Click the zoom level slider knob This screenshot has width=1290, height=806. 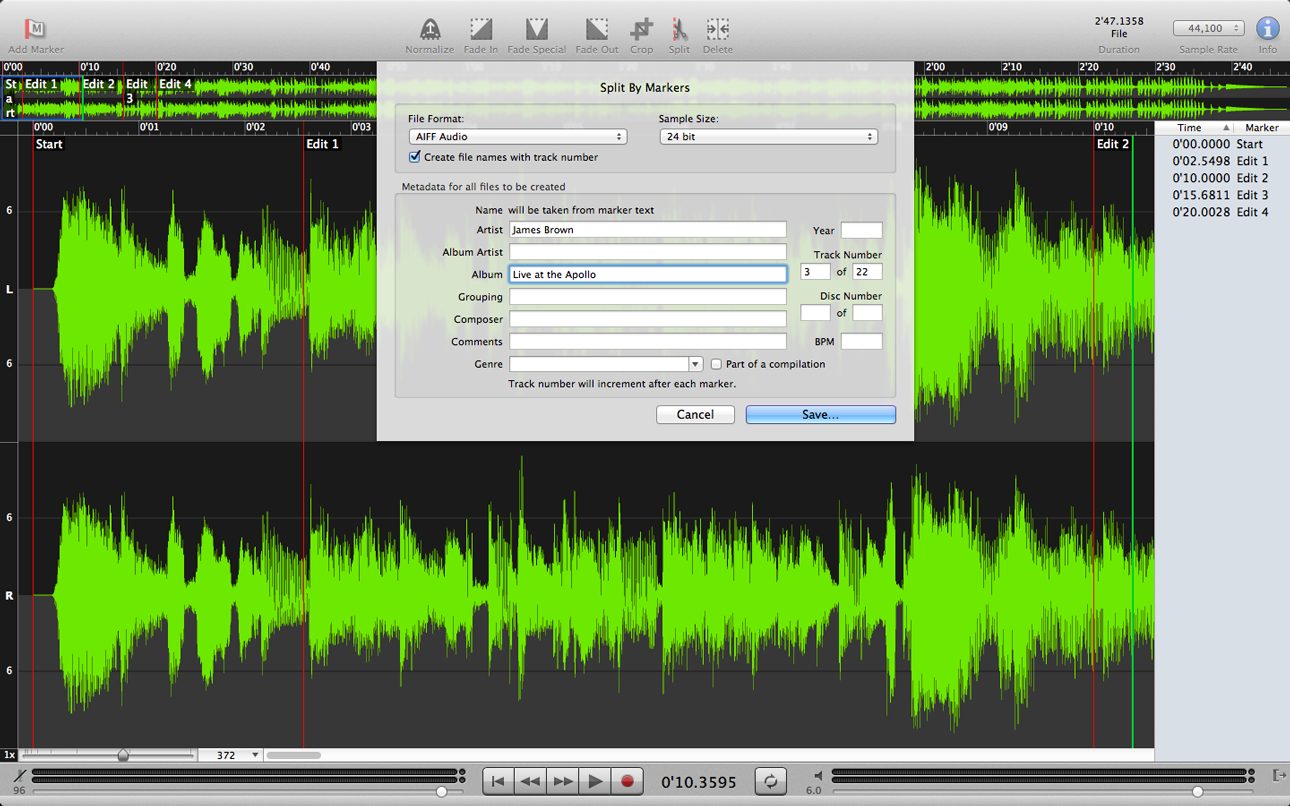(123, 755)
